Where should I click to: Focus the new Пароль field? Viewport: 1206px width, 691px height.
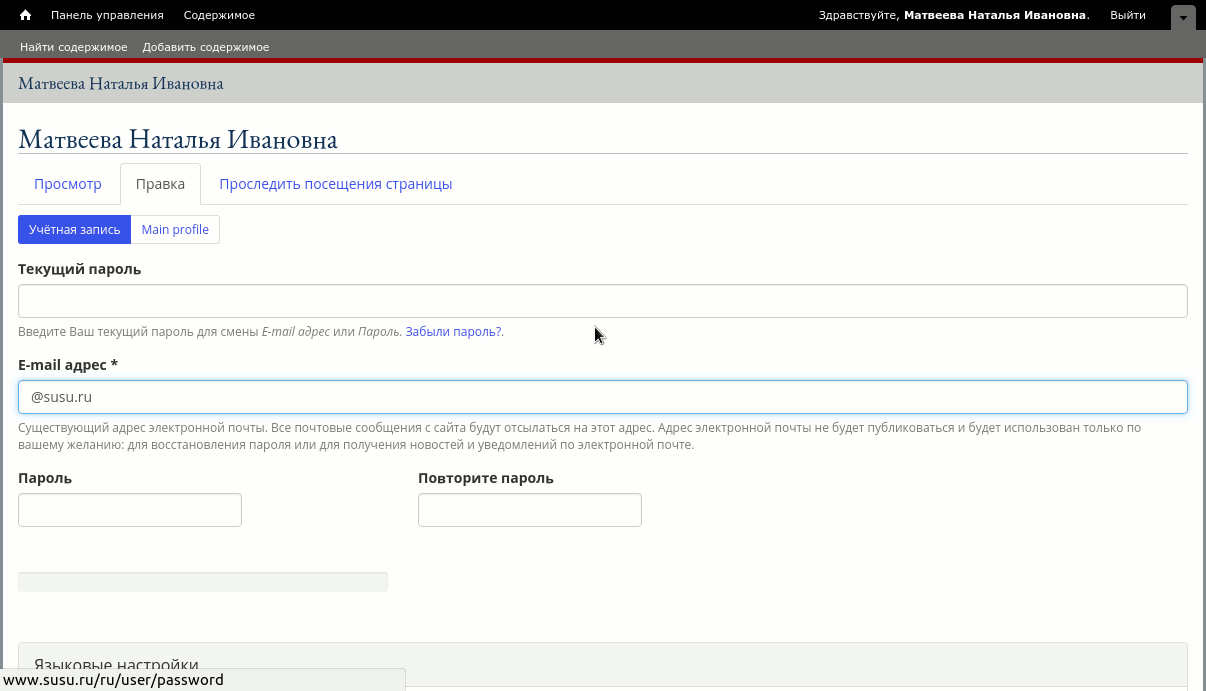[130, 510]
